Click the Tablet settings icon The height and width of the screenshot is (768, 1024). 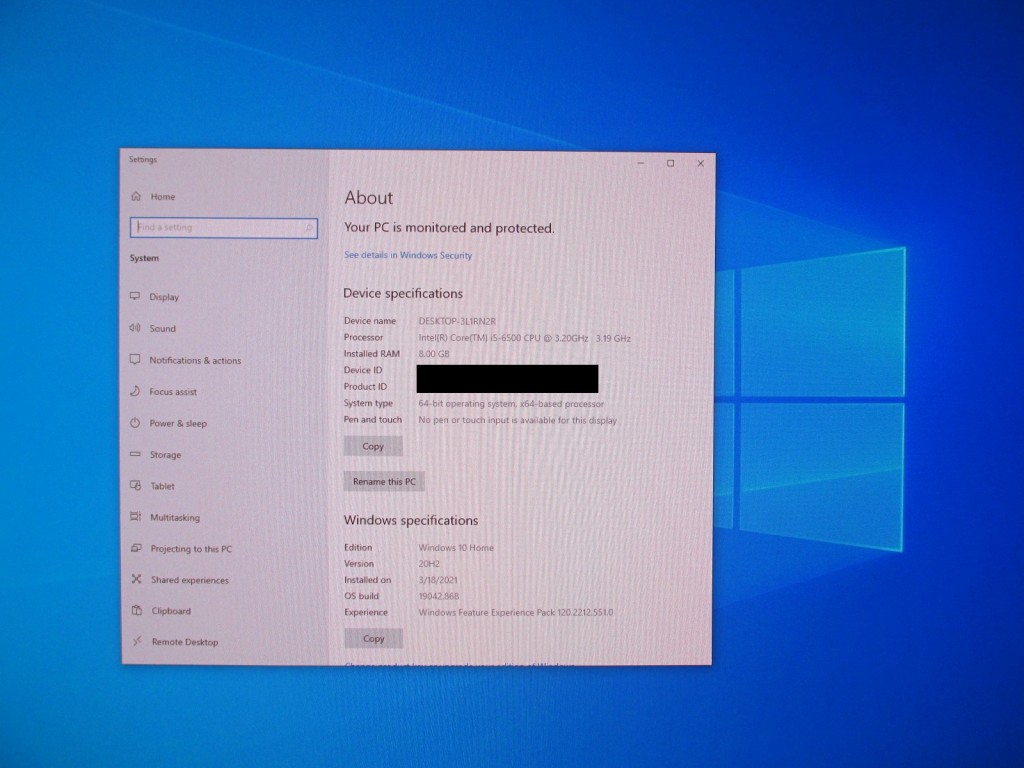click(135, 486)
